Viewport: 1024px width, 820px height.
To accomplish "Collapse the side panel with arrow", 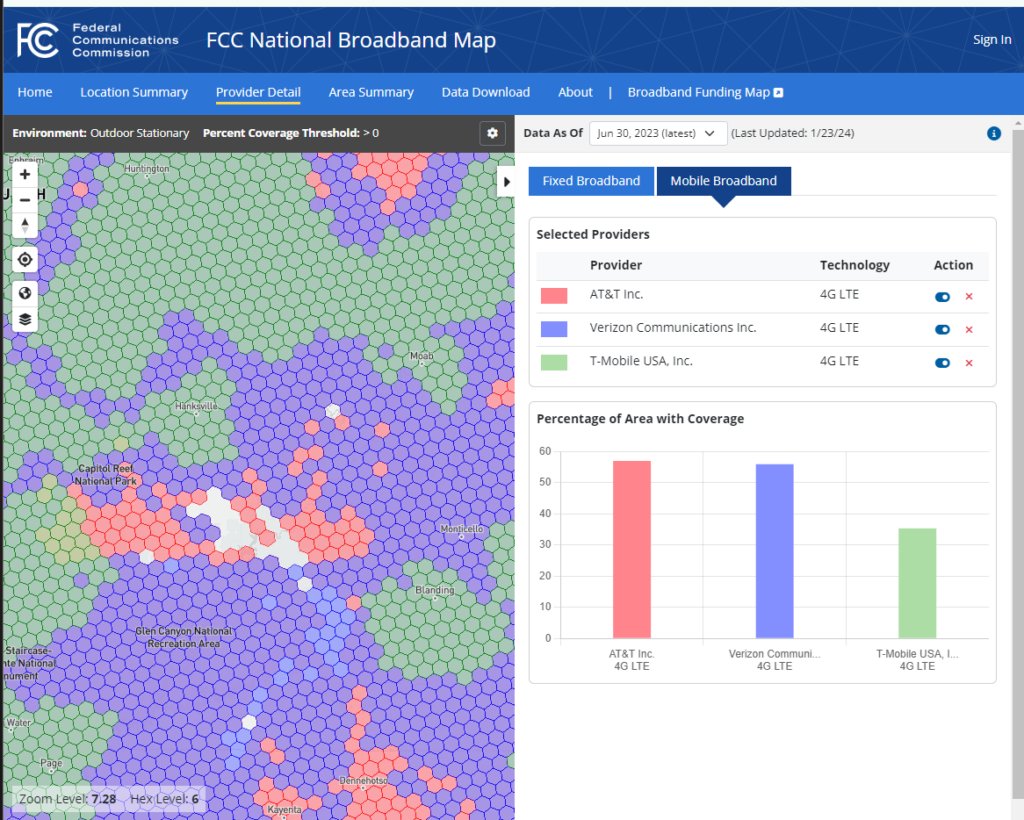I will pyautogui.click(x=506, y=182).
